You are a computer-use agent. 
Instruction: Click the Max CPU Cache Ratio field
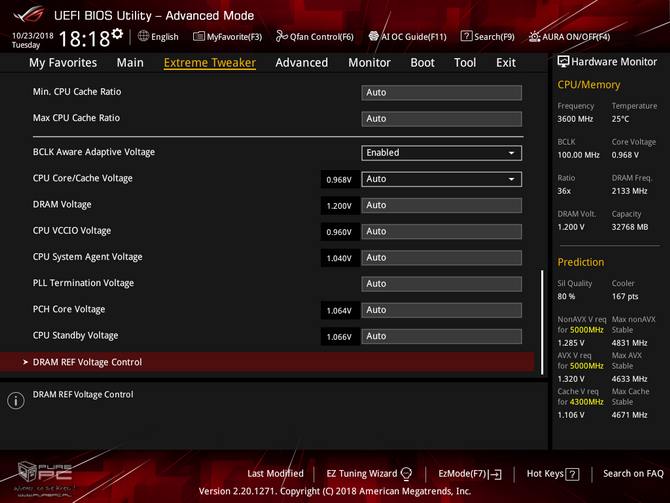coord(441,119)
